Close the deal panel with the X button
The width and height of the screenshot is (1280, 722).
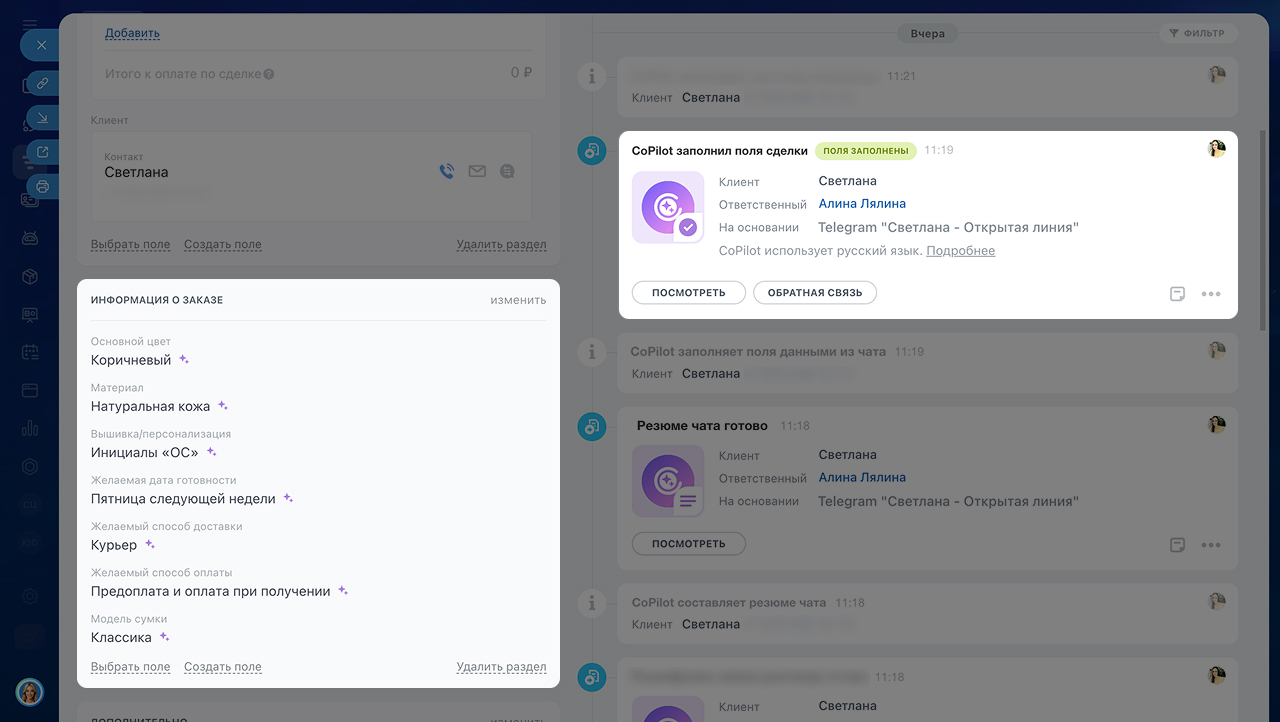[x=41, y=45]
